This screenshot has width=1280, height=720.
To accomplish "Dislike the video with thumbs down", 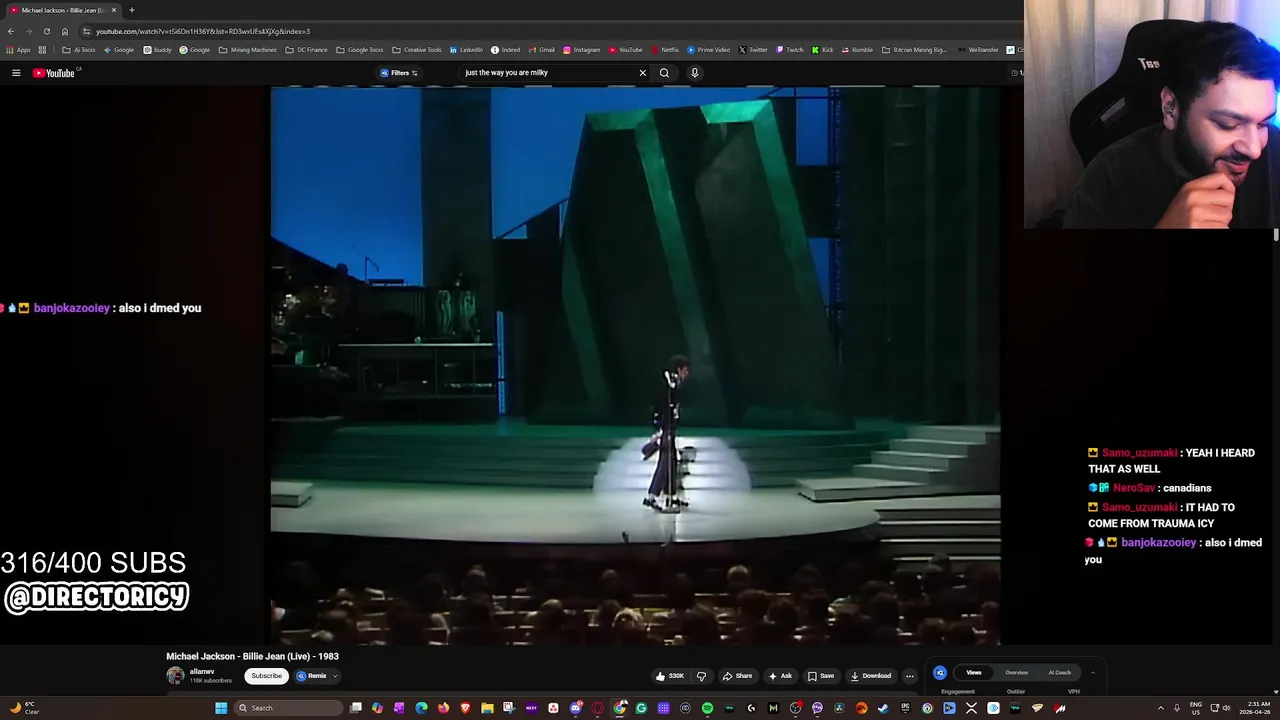I will [701, 676].
